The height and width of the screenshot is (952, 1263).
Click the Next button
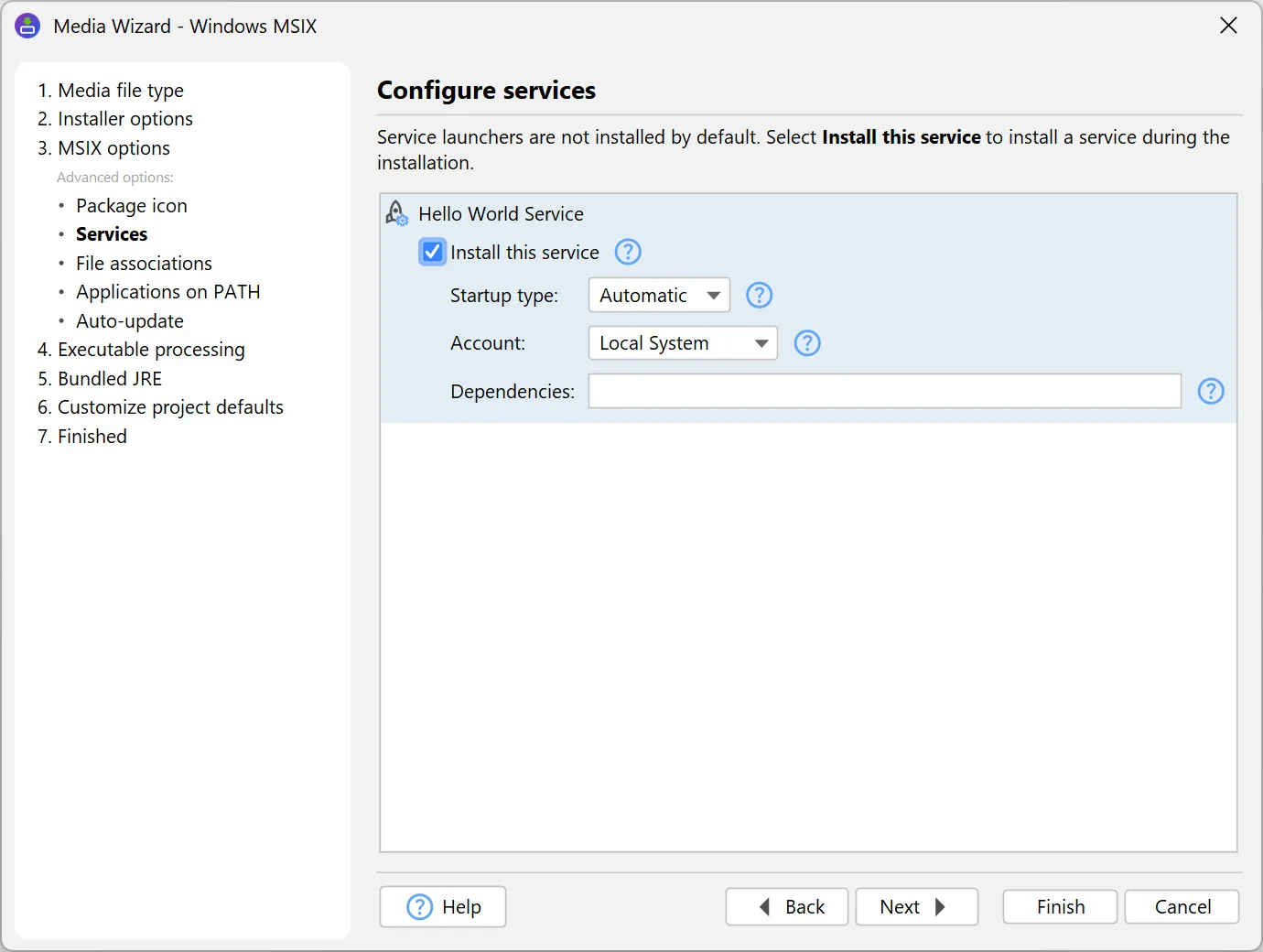point(917,907)
